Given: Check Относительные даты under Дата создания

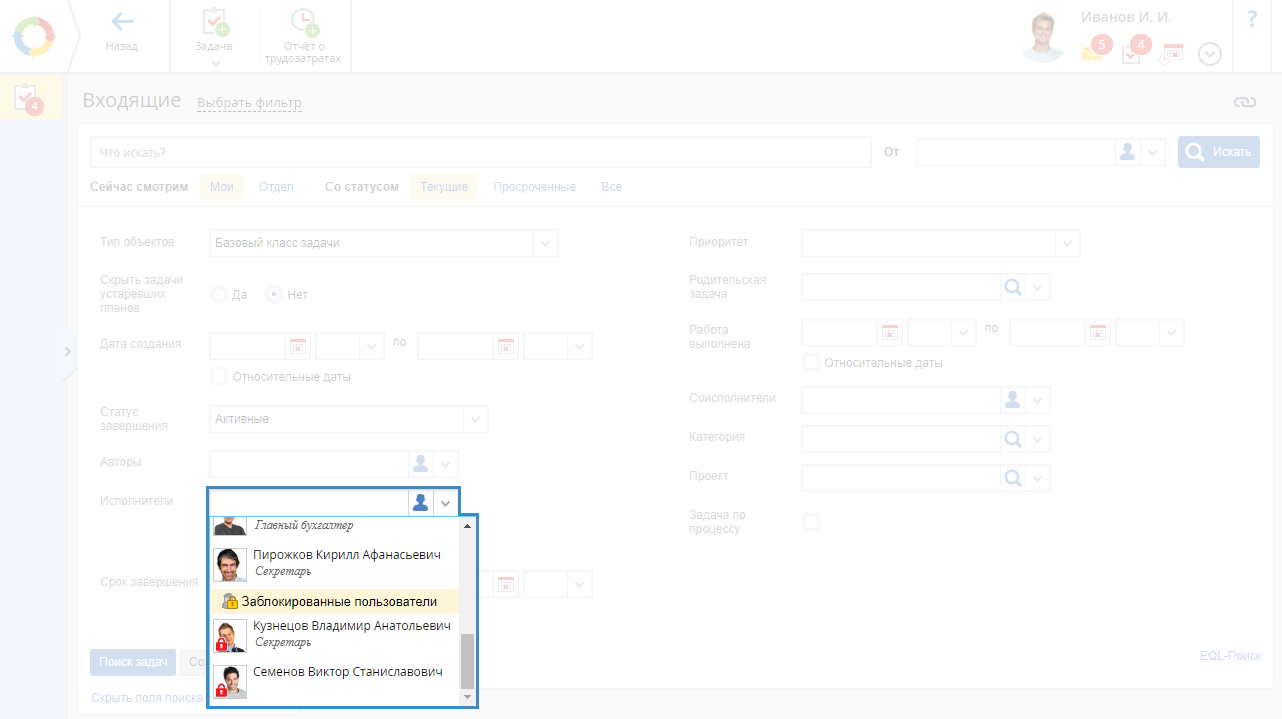Looking at the screenshot, I should (x=220, y=377).
